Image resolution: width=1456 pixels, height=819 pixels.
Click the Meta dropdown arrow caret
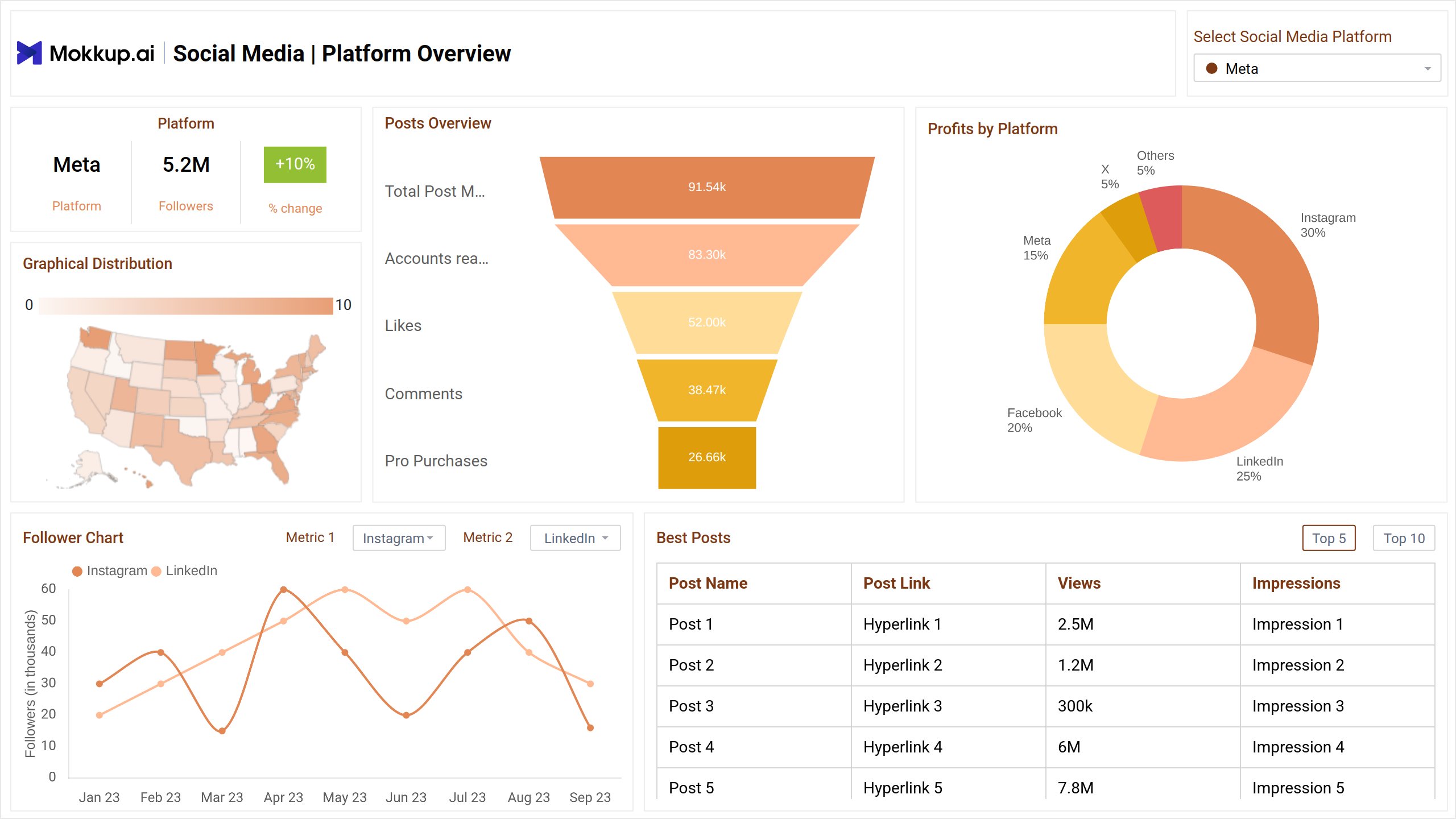click(x=1428, y=69)
